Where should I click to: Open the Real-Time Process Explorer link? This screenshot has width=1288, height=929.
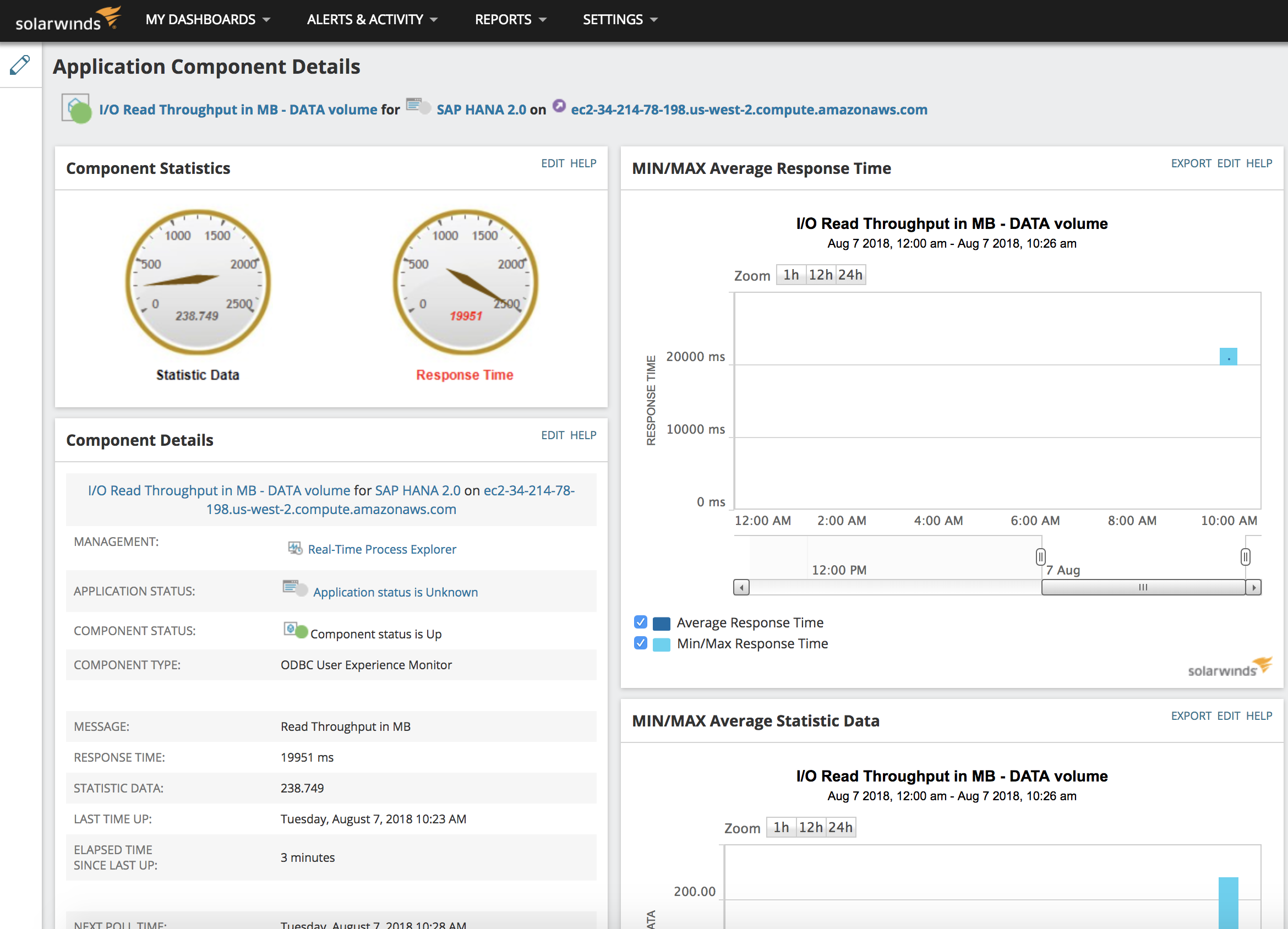pyautogui.click(x=381, y=549)
